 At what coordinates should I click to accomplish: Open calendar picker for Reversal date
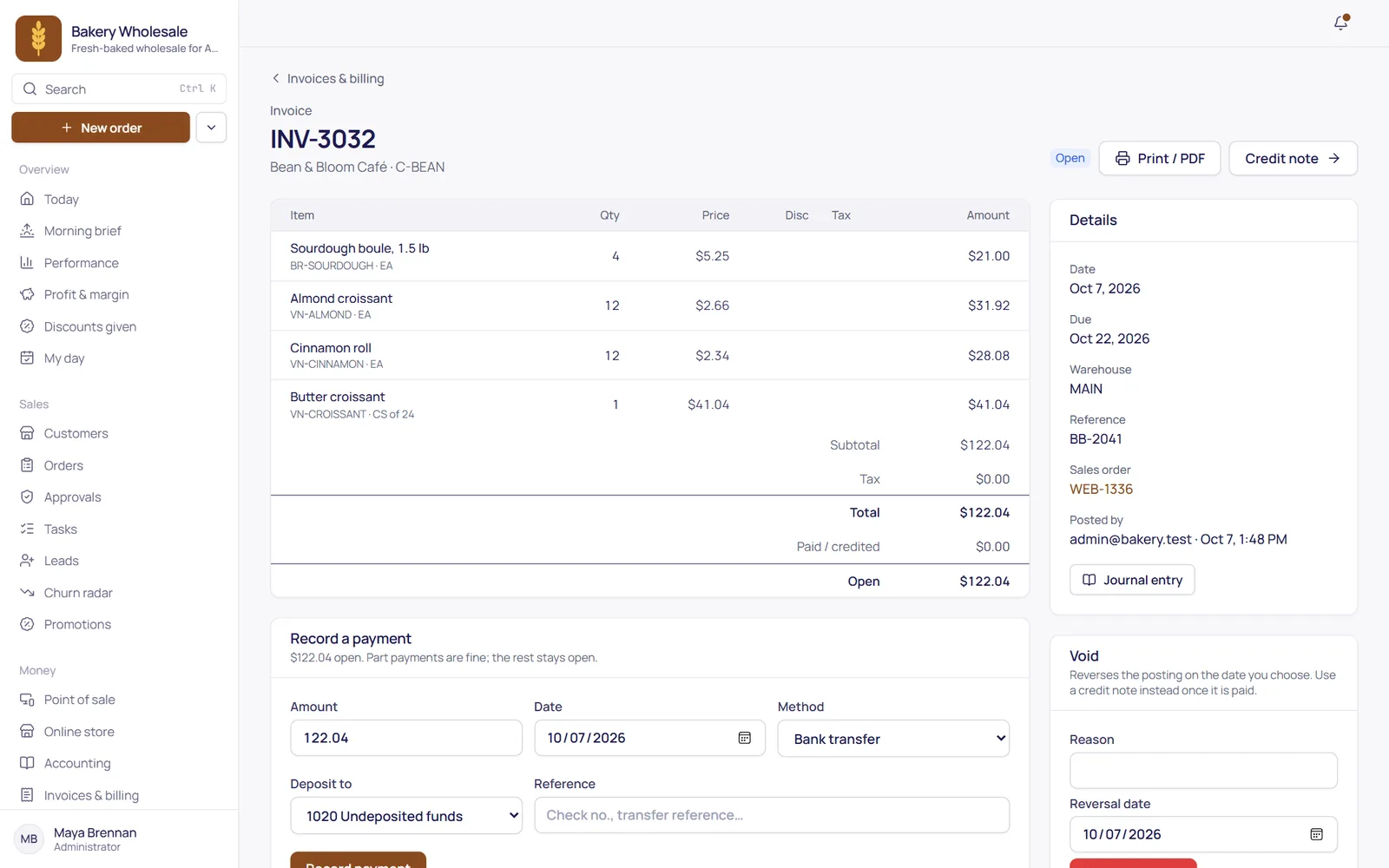(1316, 834)
